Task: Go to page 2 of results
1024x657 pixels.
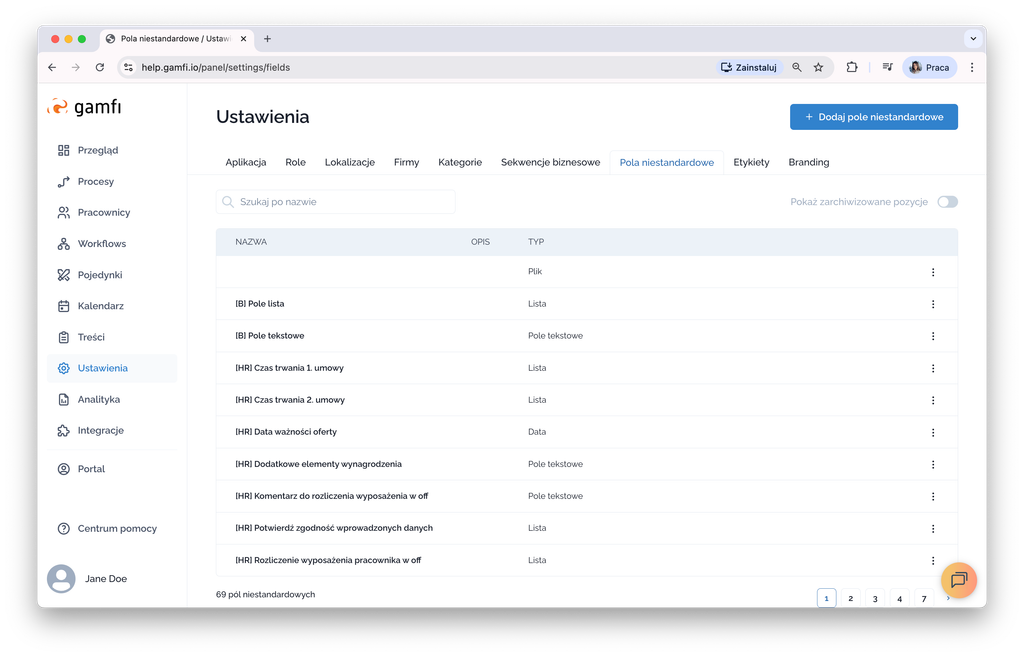Action: (x=850, y=598)
